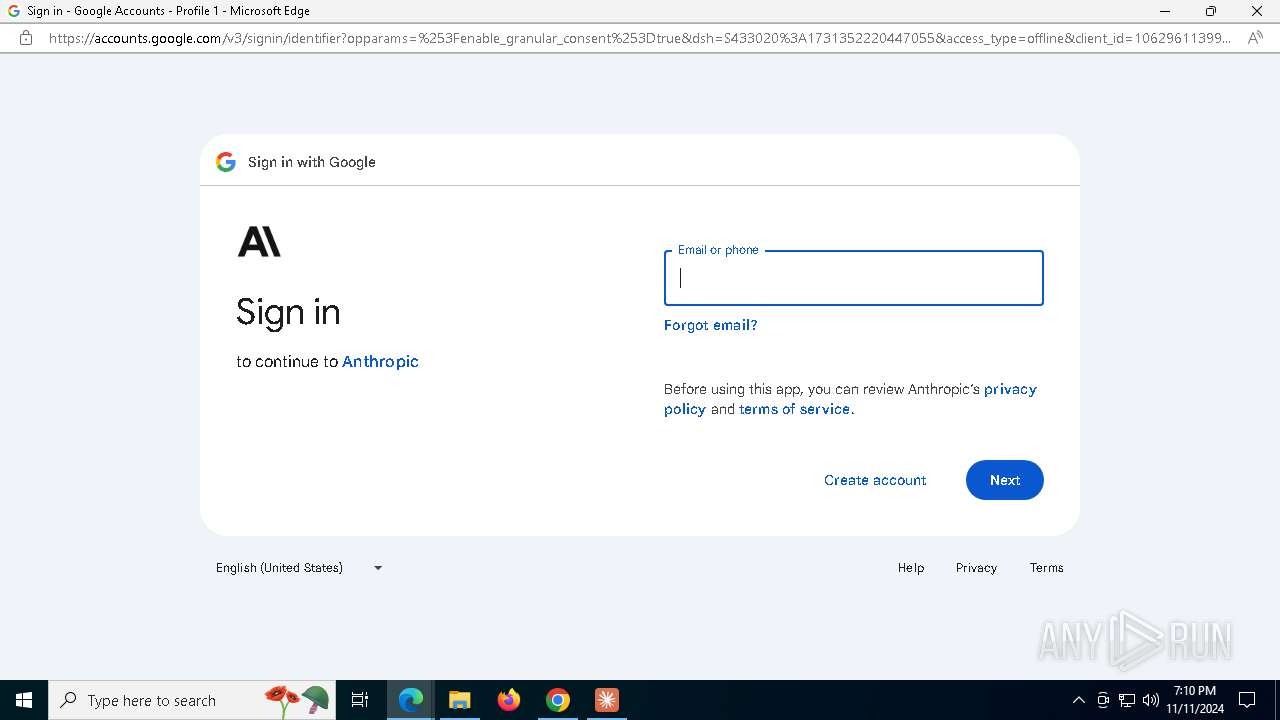Open the Forgot email? link
The height and width of the screenshot is (720, 1280).
[x=710, y=325]
